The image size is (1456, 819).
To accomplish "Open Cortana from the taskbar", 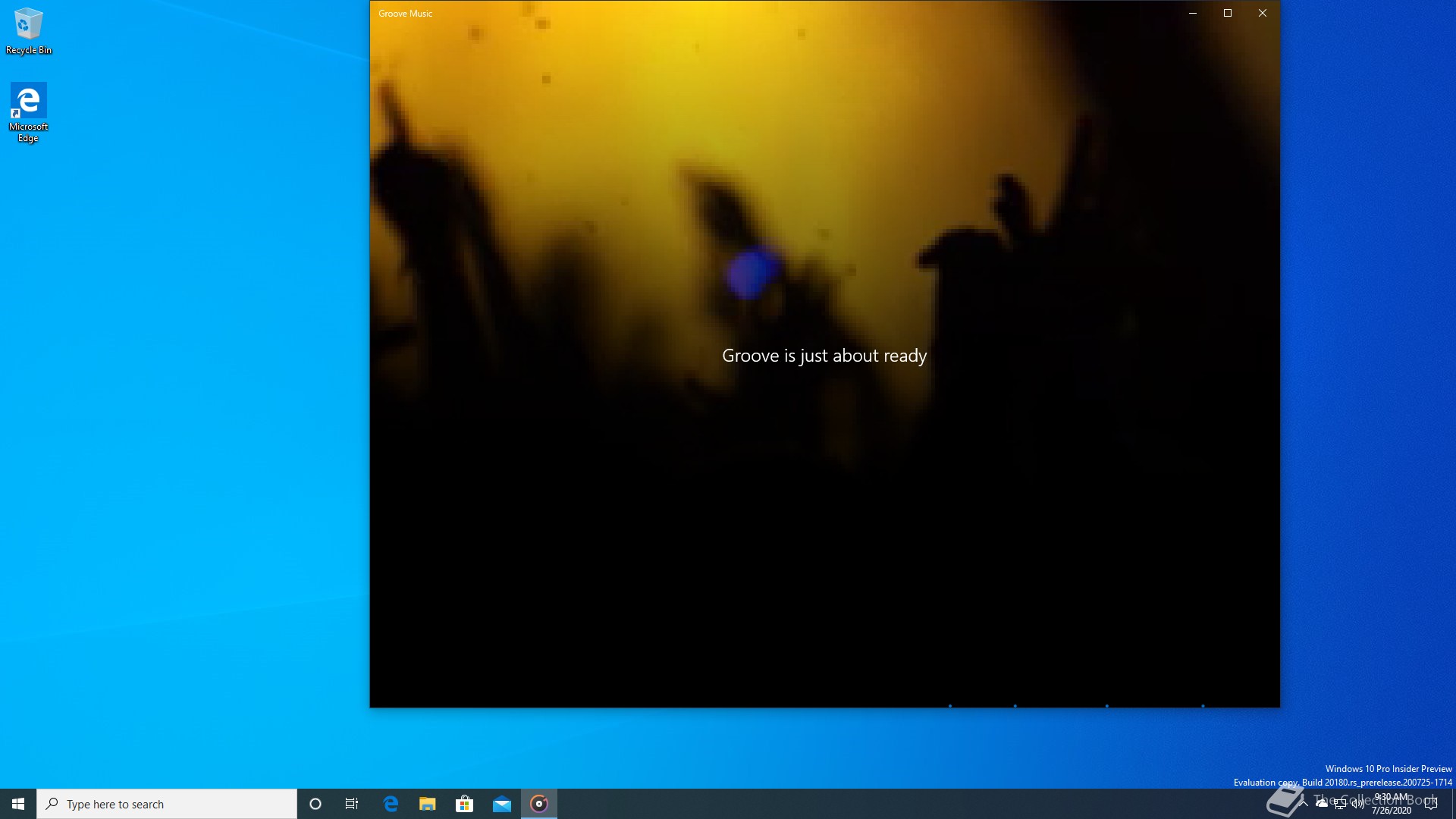I will tap(315, 804).
